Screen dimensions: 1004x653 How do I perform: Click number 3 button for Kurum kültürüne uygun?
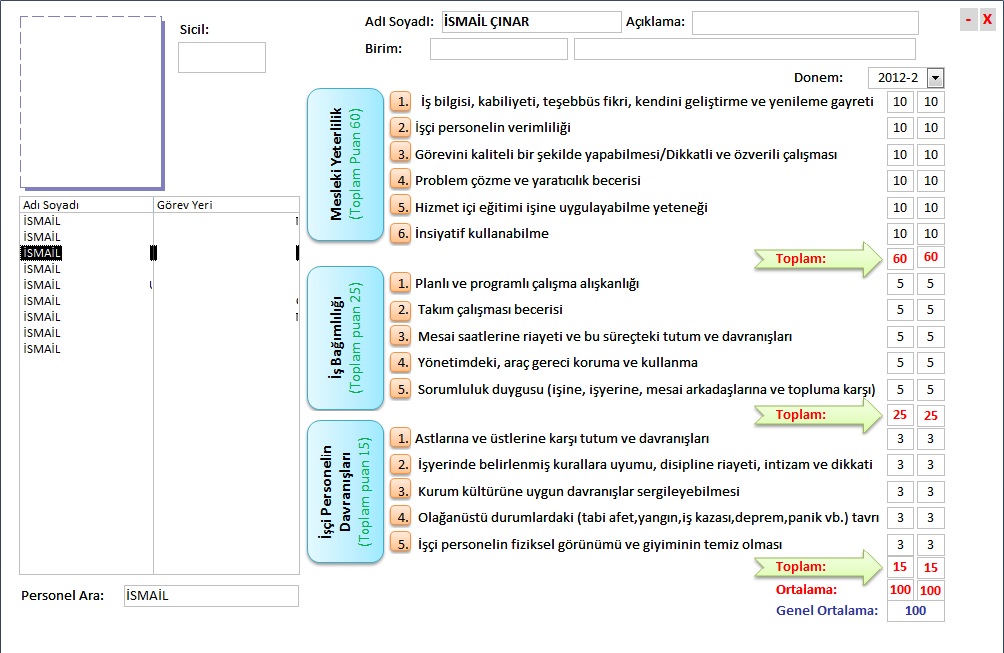[x=401, y=491]
